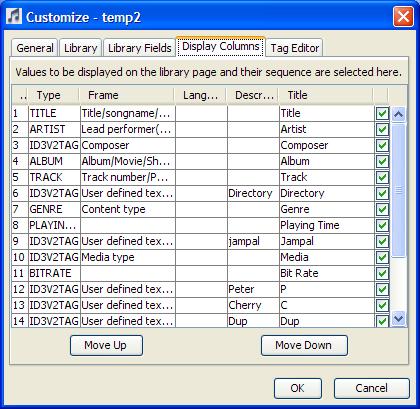This screenshot has height=409, width=420.
Task: Click the Content type frame cell
Action: [x=128, y=209]
